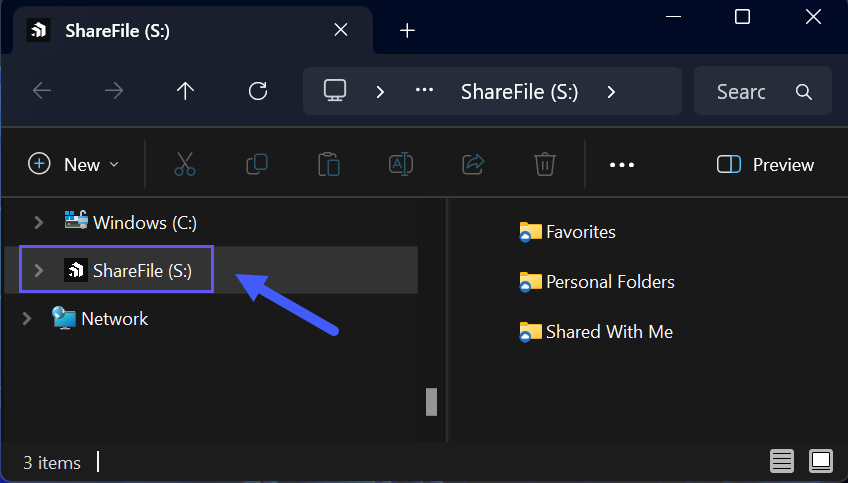Maximize the File Explorer window
Image resolution: width=848 pixels, height=483 pixels.
[x=743, y=17]
